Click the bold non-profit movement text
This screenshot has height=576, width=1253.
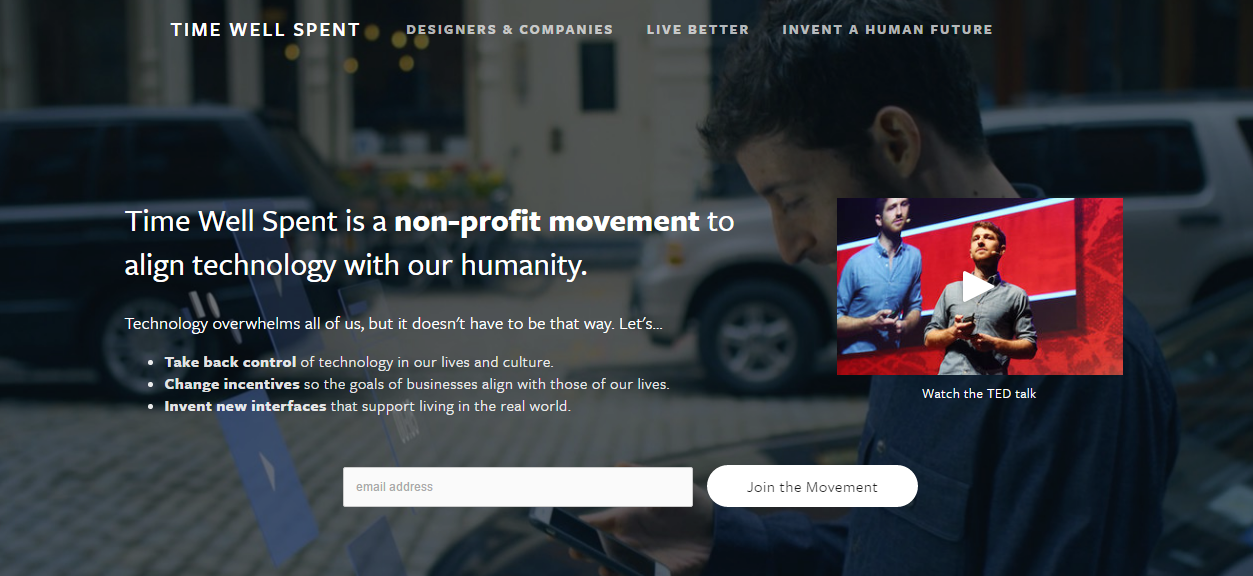(x=547, y=221)
